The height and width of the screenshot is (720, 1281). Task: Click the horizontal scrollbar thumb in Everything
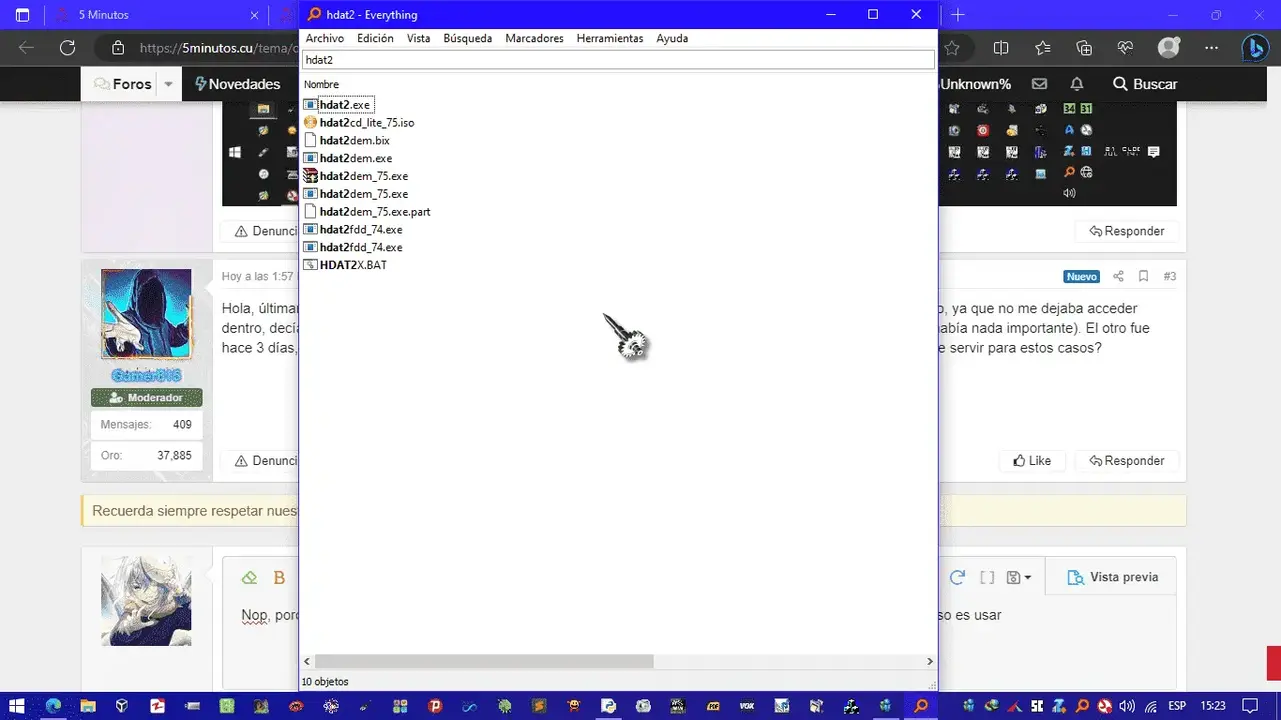tap(483, 661)
